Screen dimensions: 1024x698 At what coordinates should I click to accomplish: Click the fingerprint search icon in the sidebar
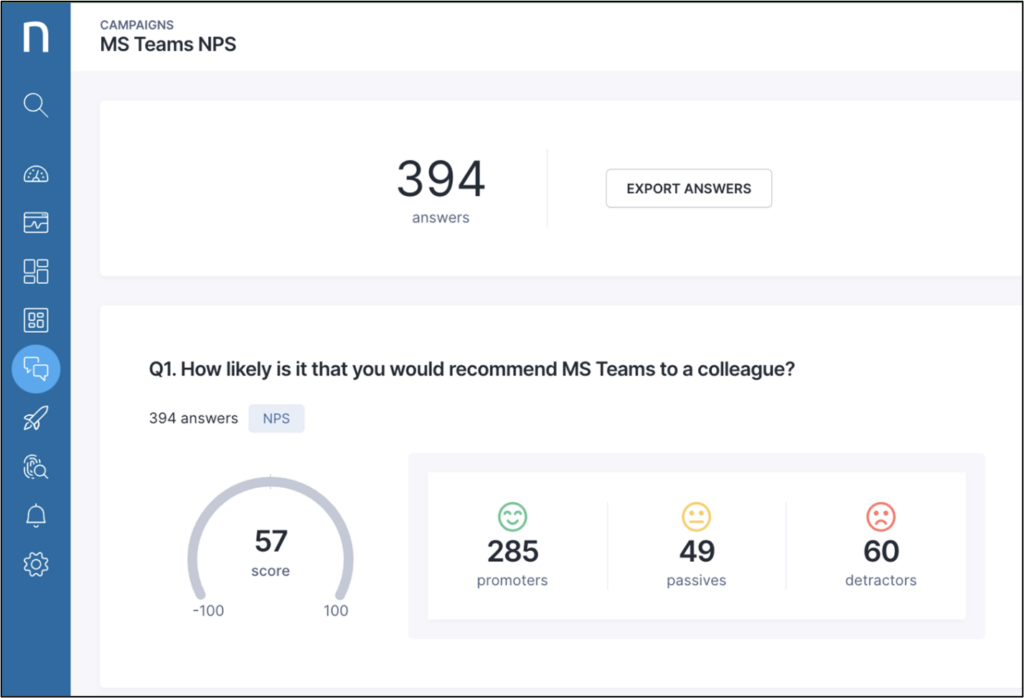click(36, 467)
